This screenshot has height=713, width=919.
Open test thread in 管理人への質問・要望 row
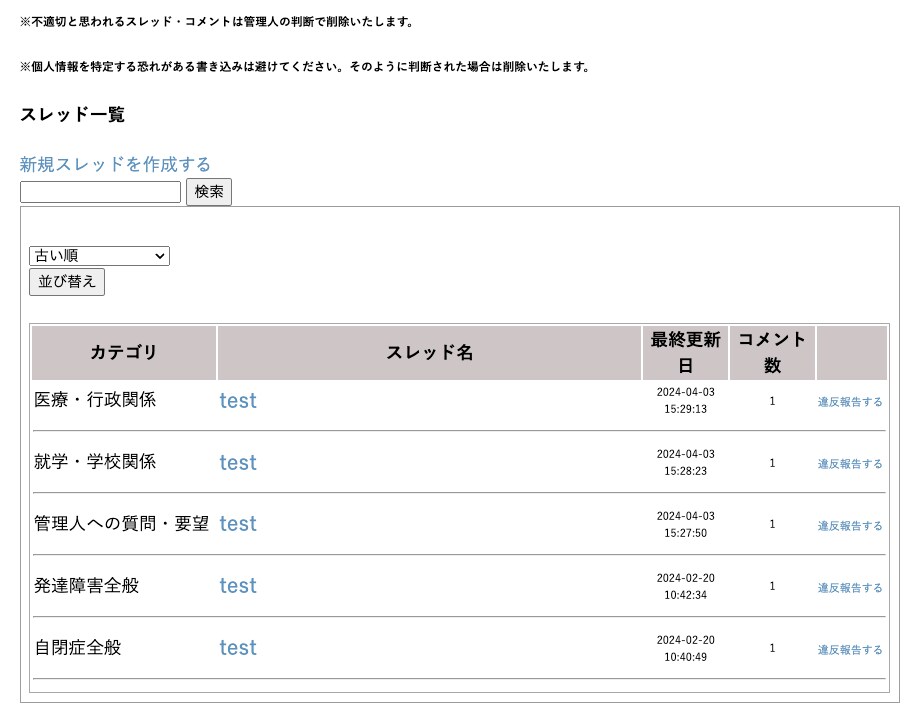coord(238,524)
